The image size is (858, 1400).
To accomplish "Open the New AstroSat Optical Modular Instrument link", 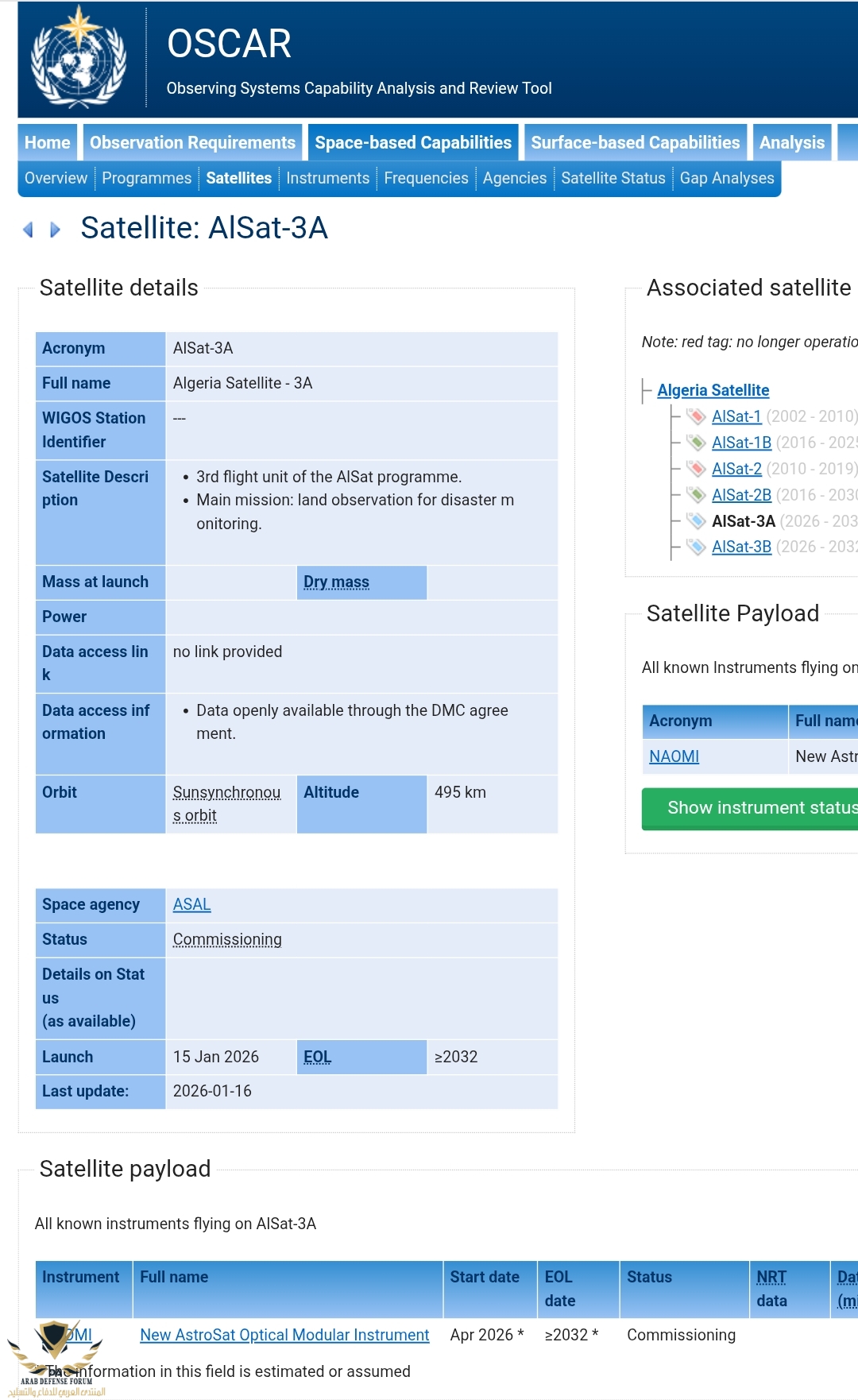I will [x=284, y=1335].
